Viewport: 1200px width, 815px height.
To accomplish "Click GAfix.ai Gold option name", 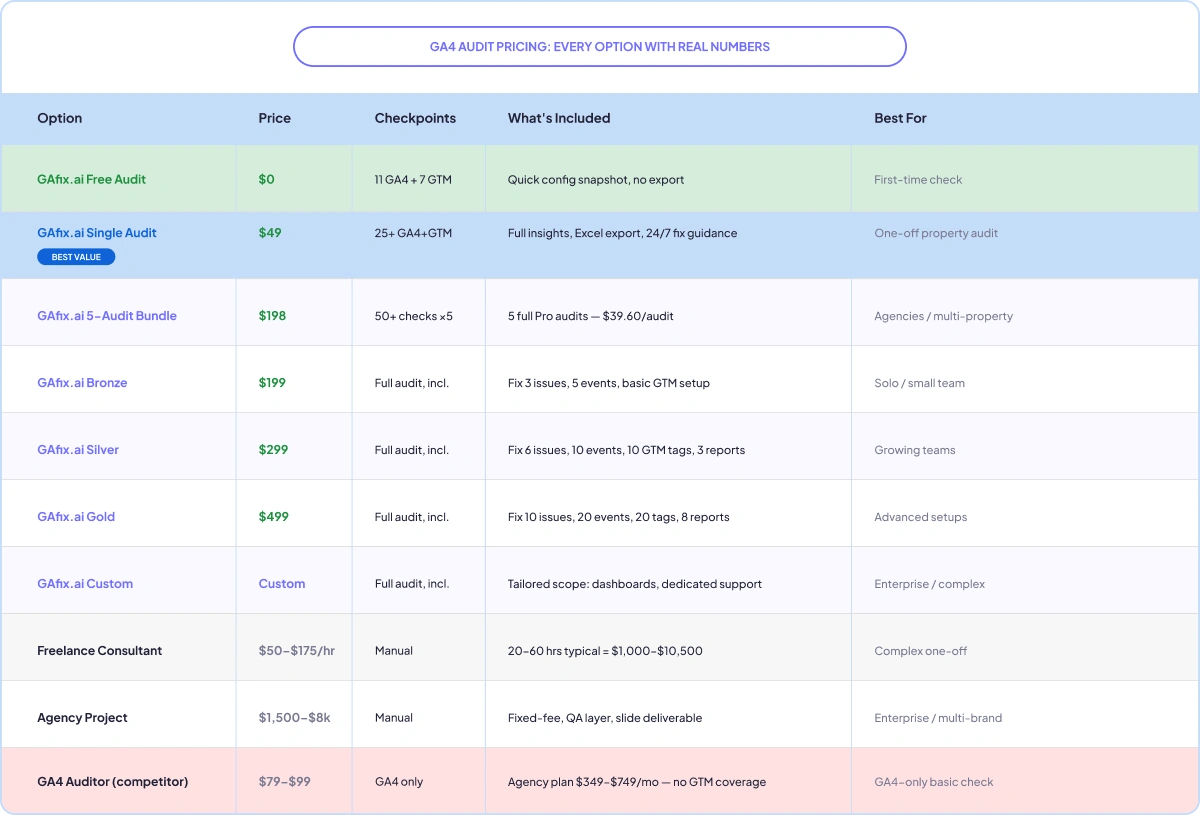I will click(76, 517).
